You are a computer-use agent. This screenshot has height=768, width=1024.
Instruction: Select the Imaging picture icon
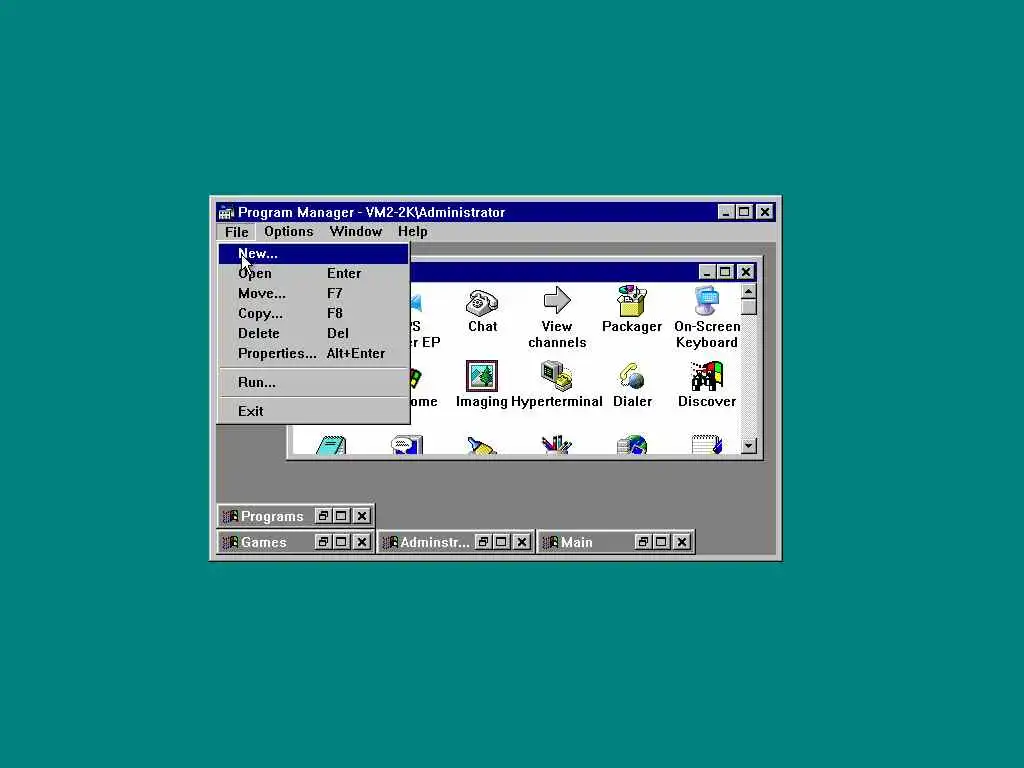pyautogui.click(x=482, y=376)
